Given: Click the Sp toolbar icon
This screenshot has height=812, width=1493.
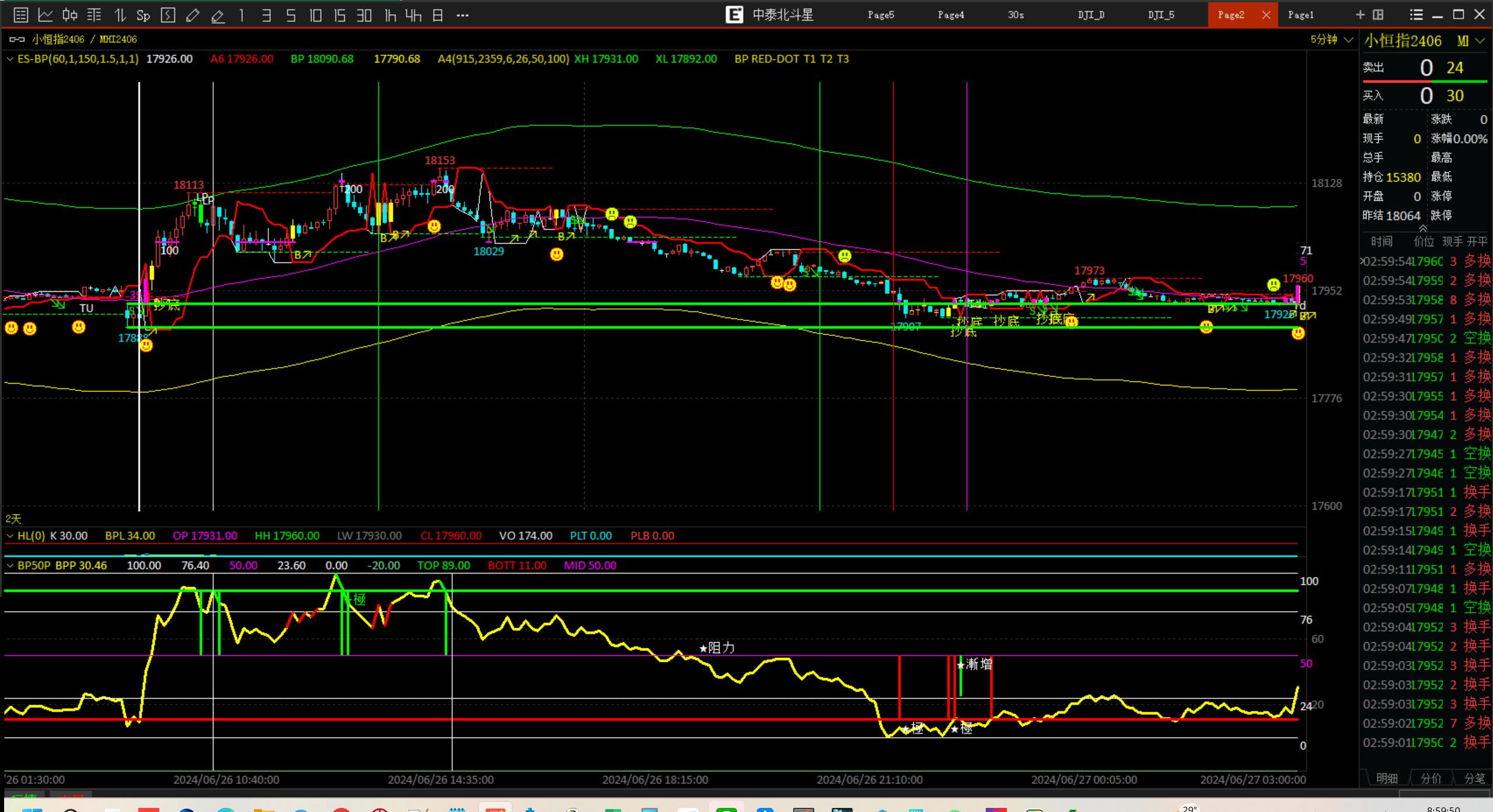Looking at the screenshot, I should pos(143,15).
